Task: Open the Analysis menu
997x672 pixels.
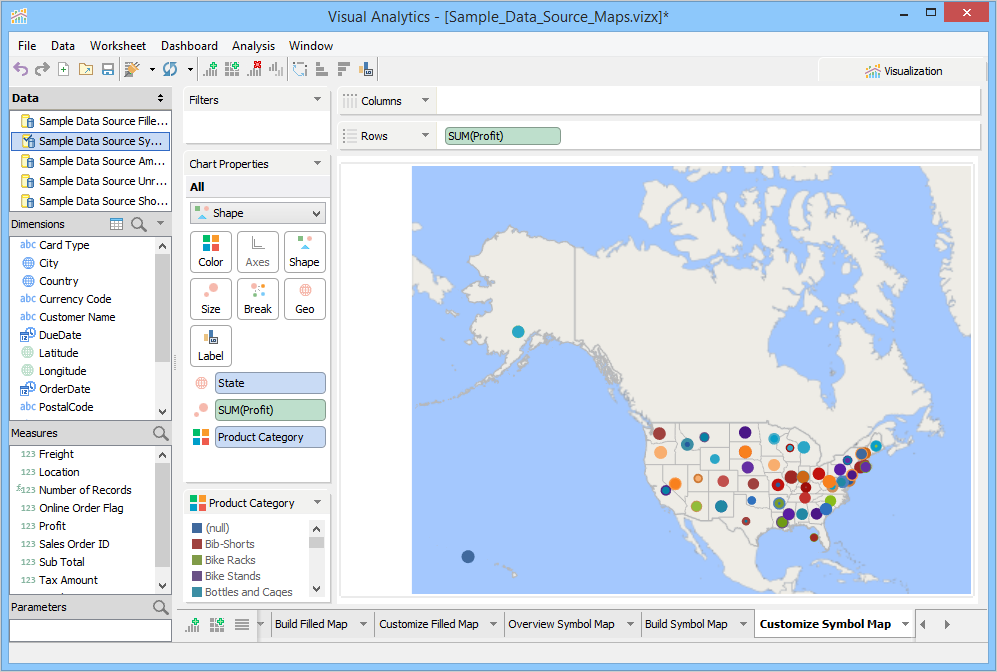Action: point(253,46)
